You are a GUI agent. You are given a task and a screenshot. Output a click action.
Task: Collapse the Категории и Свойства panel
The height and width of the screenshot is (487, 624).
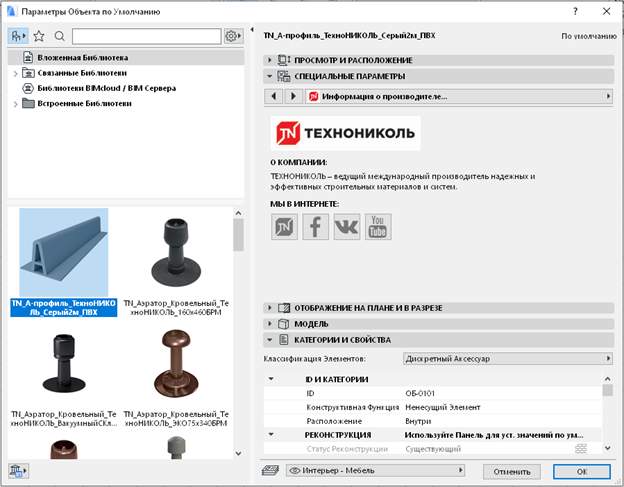click(269, 340)
